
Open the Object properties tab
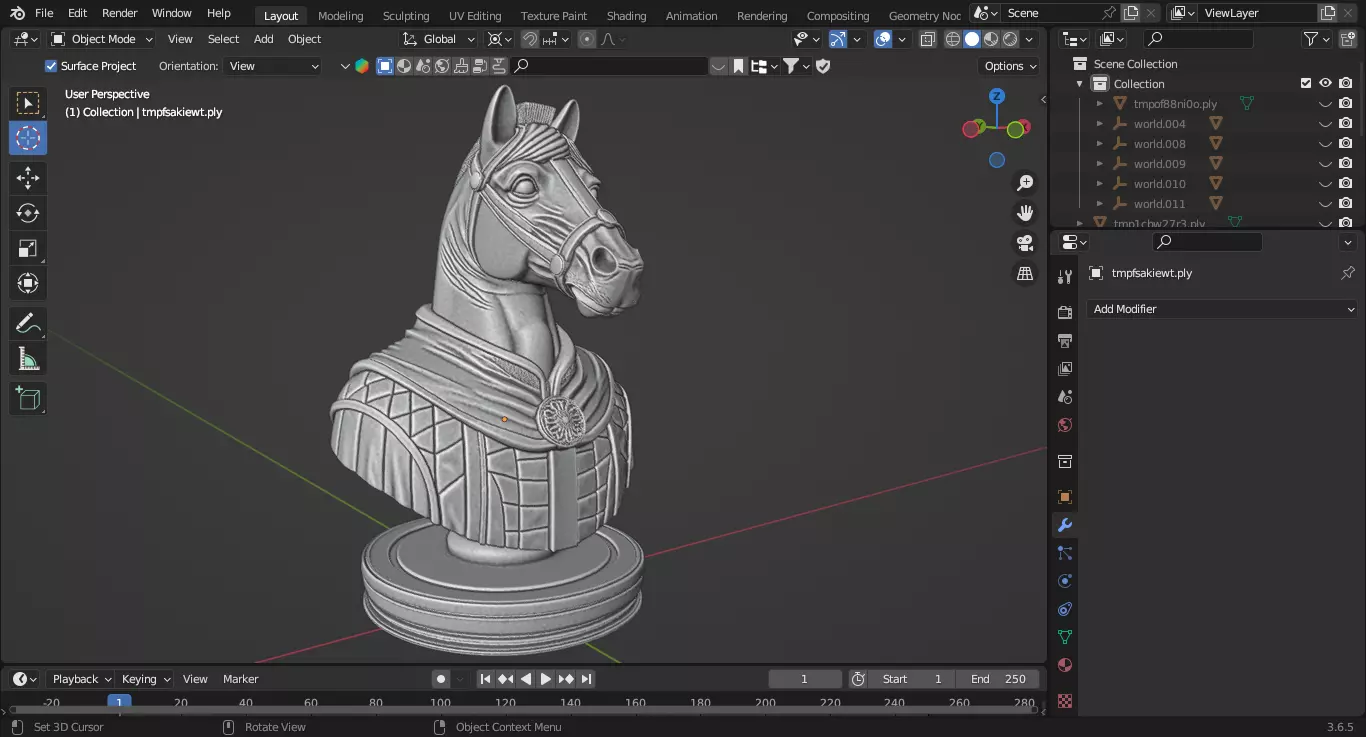(x=1065, y=497)
